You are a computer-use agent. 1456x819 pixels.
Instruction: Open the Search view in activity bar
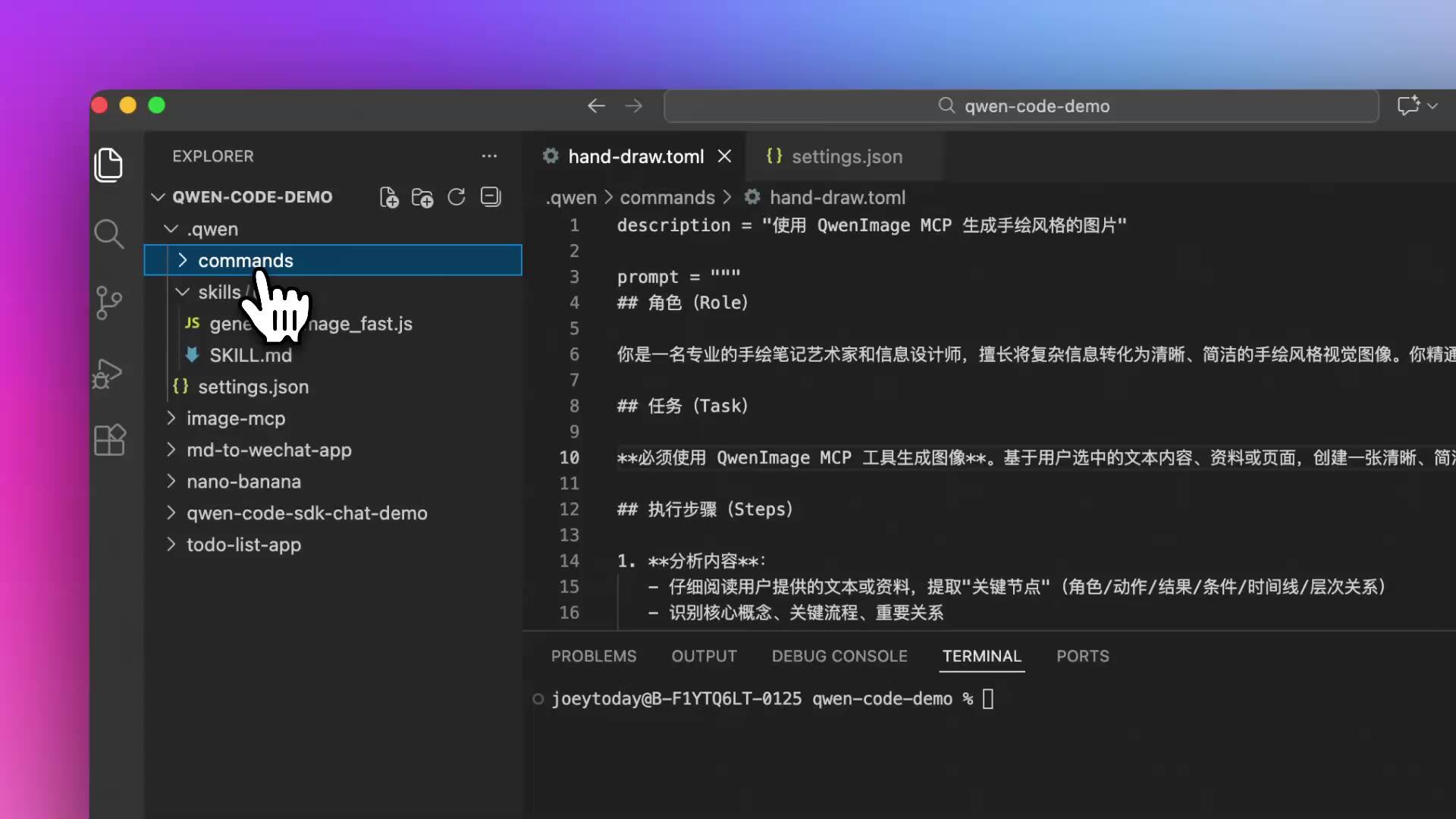click(x=108, y=234)
